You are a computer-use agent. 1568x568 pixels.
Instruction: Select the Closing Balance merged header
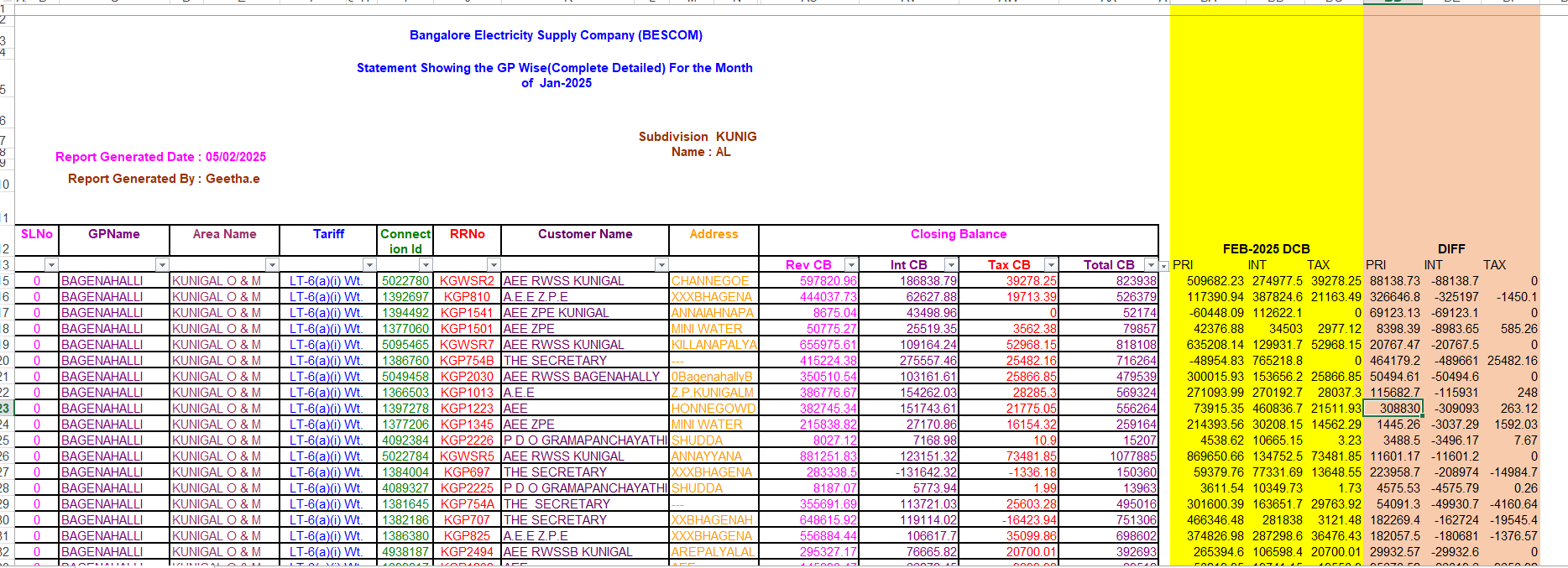pyautogui.click(x=959, y=240)
